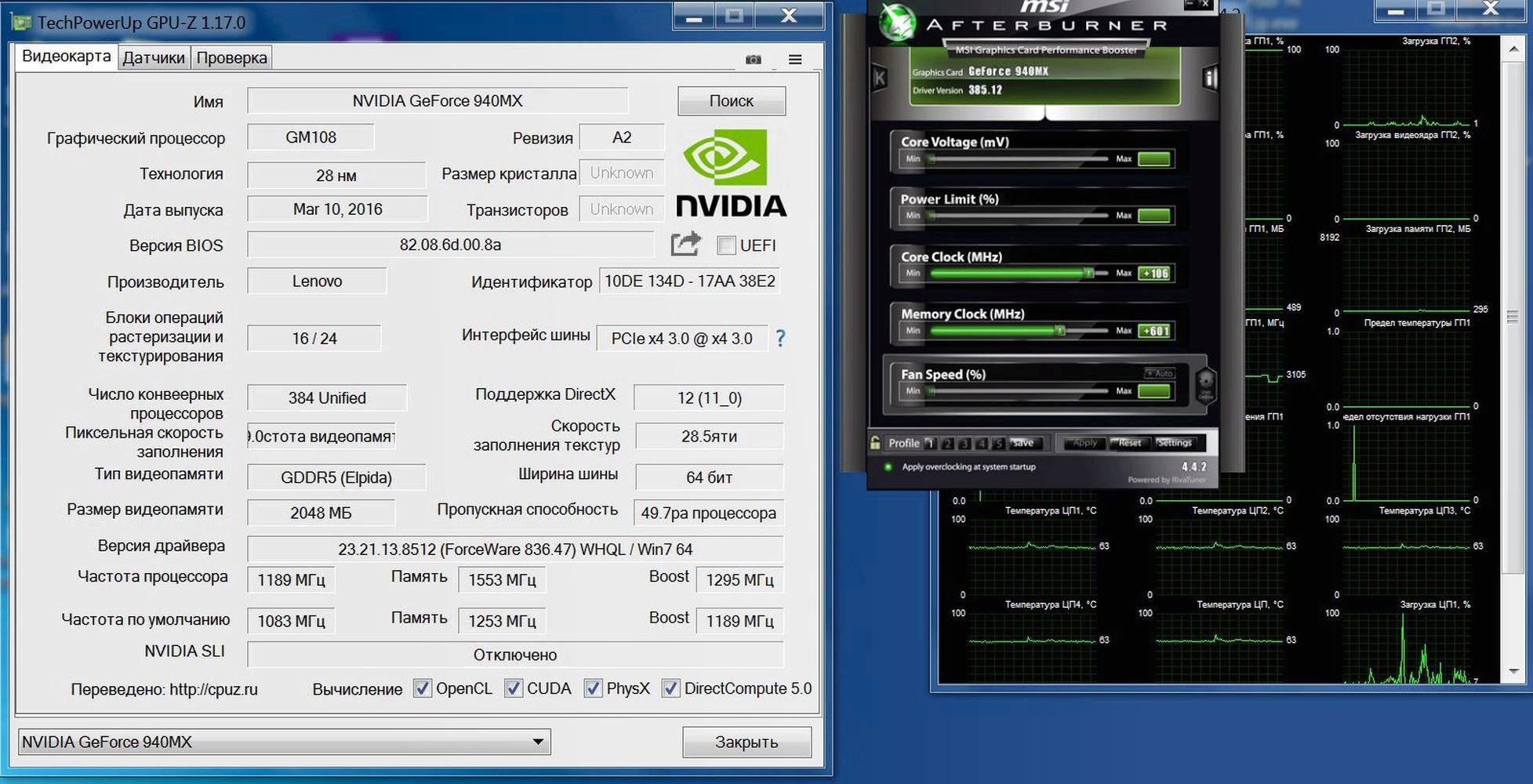Screen dimensions: 1533x784
Task: Toggle the PhysX checkbox
Action: [593, 688]
